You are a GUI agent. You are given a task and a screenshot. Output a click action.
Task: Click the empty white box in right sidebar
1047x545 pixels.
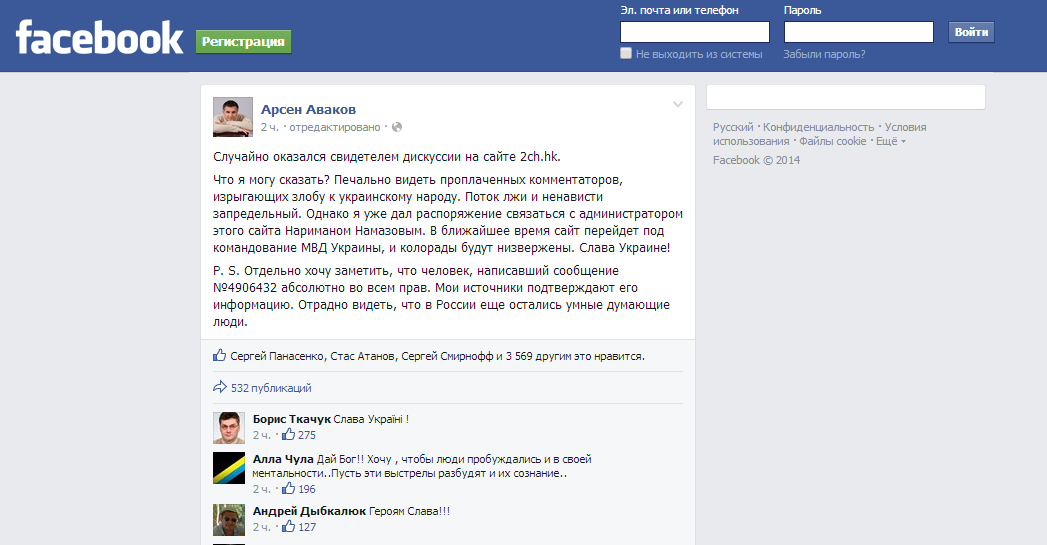click(x=845, y=97)
